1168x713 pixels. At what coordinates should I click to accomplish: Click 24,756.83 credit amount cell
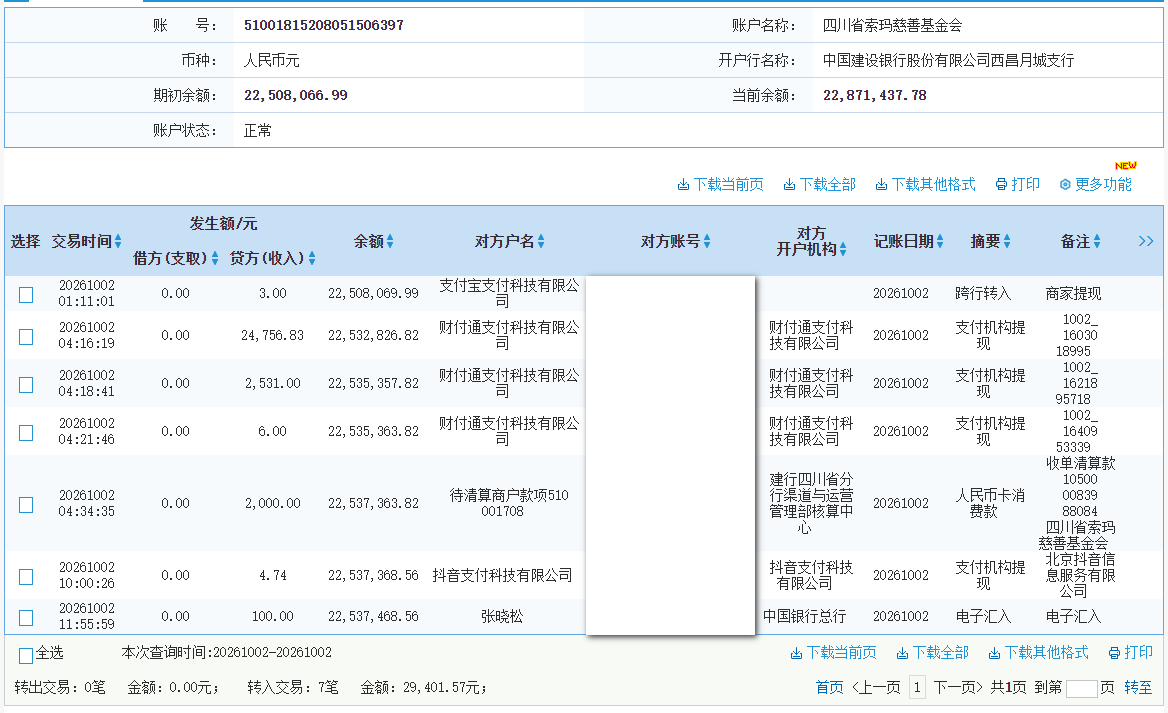click(273, 335)
